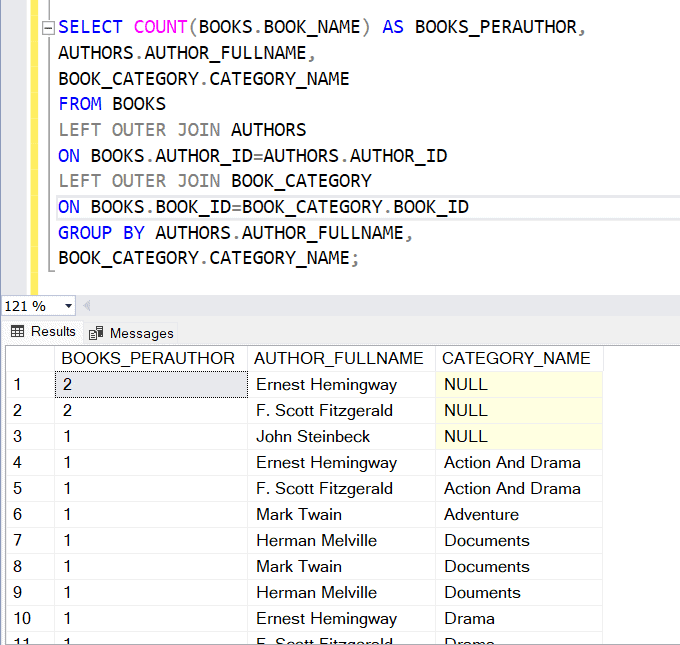The image size is (680, 645).
Task: Select row number 7 header
Action: tap(30, 540)
